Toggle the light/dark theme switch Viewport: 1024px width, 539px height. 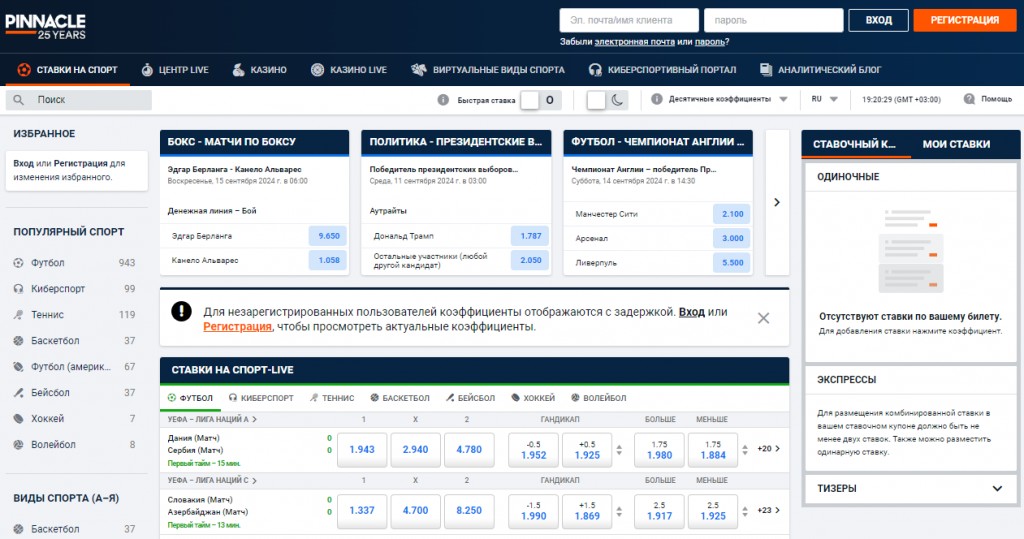607,100
